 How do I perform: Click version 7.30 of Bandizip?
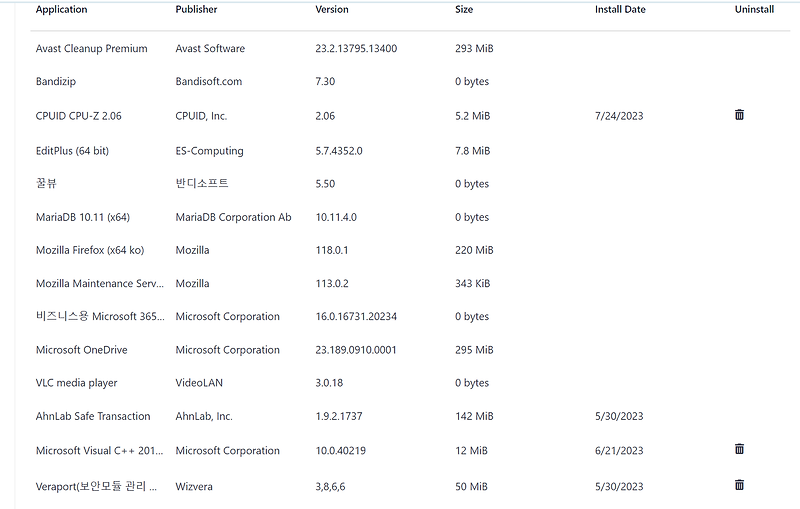click(325, 82)
